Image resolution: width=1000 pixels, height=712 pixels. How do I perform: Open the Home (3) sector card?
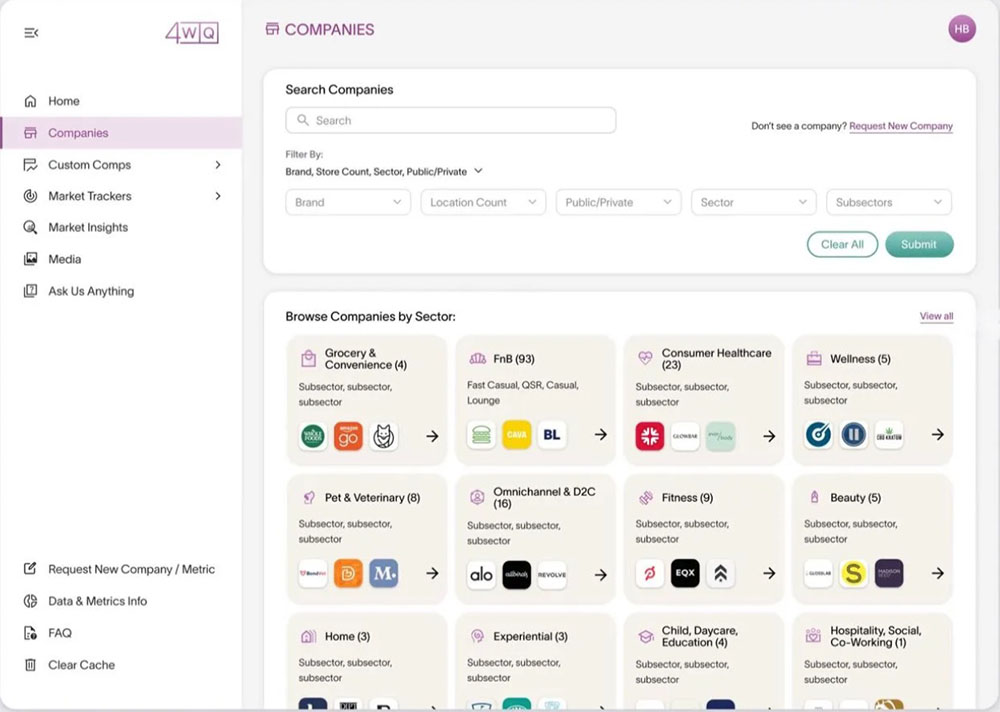click(x=367, y=661)
